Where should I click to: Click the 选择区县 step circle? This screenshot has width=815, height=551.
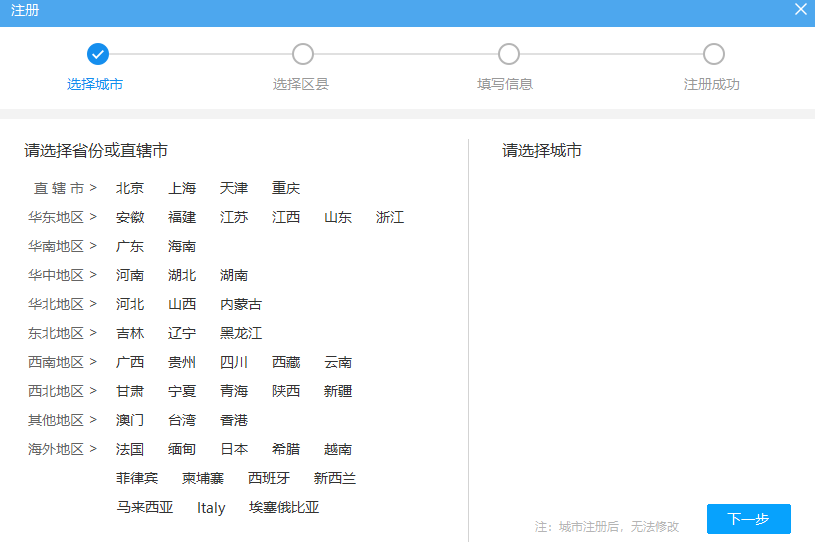click(x=303, y=54)
